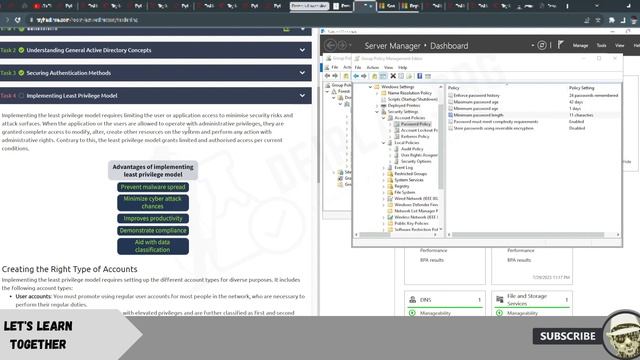Click the Server Manager forward arrow
This screenshot has width=640, height=360.
point(342,45)
